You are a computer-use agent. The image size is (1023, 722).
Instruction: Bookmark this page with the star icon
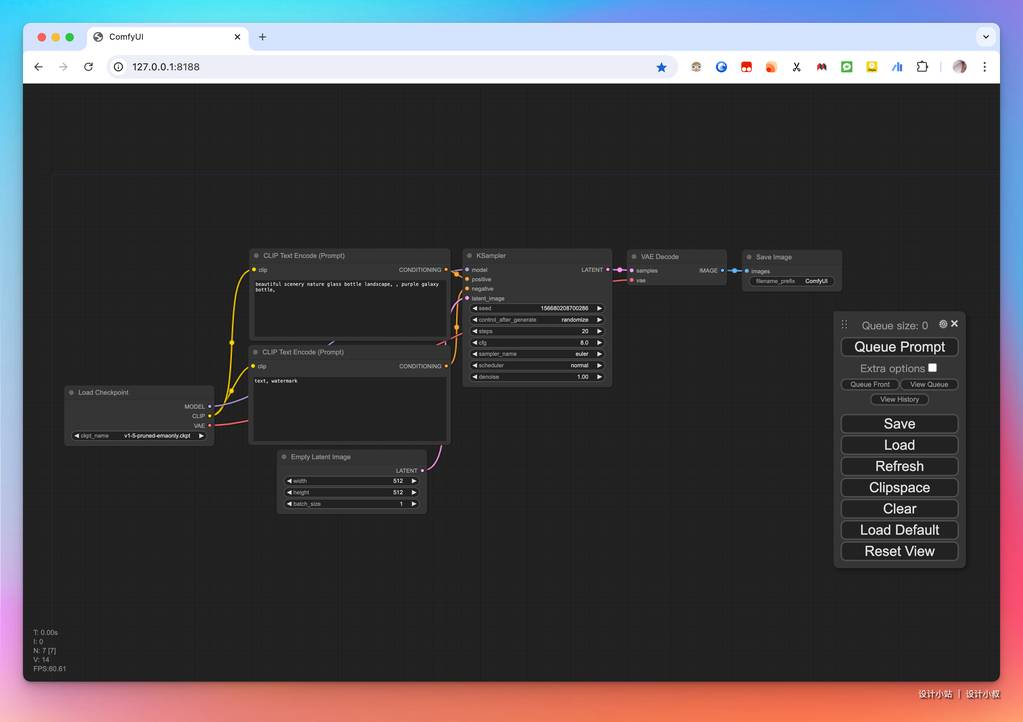[x=661, y=67]
